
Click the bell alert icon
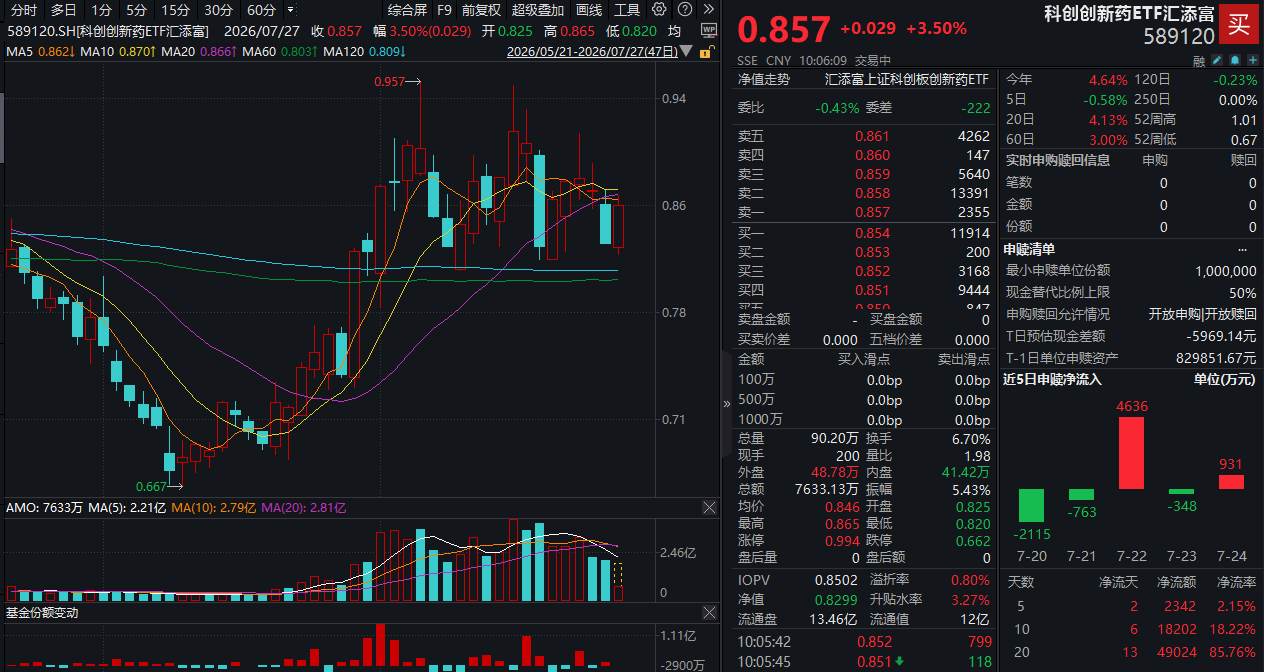coord(1235,60)
